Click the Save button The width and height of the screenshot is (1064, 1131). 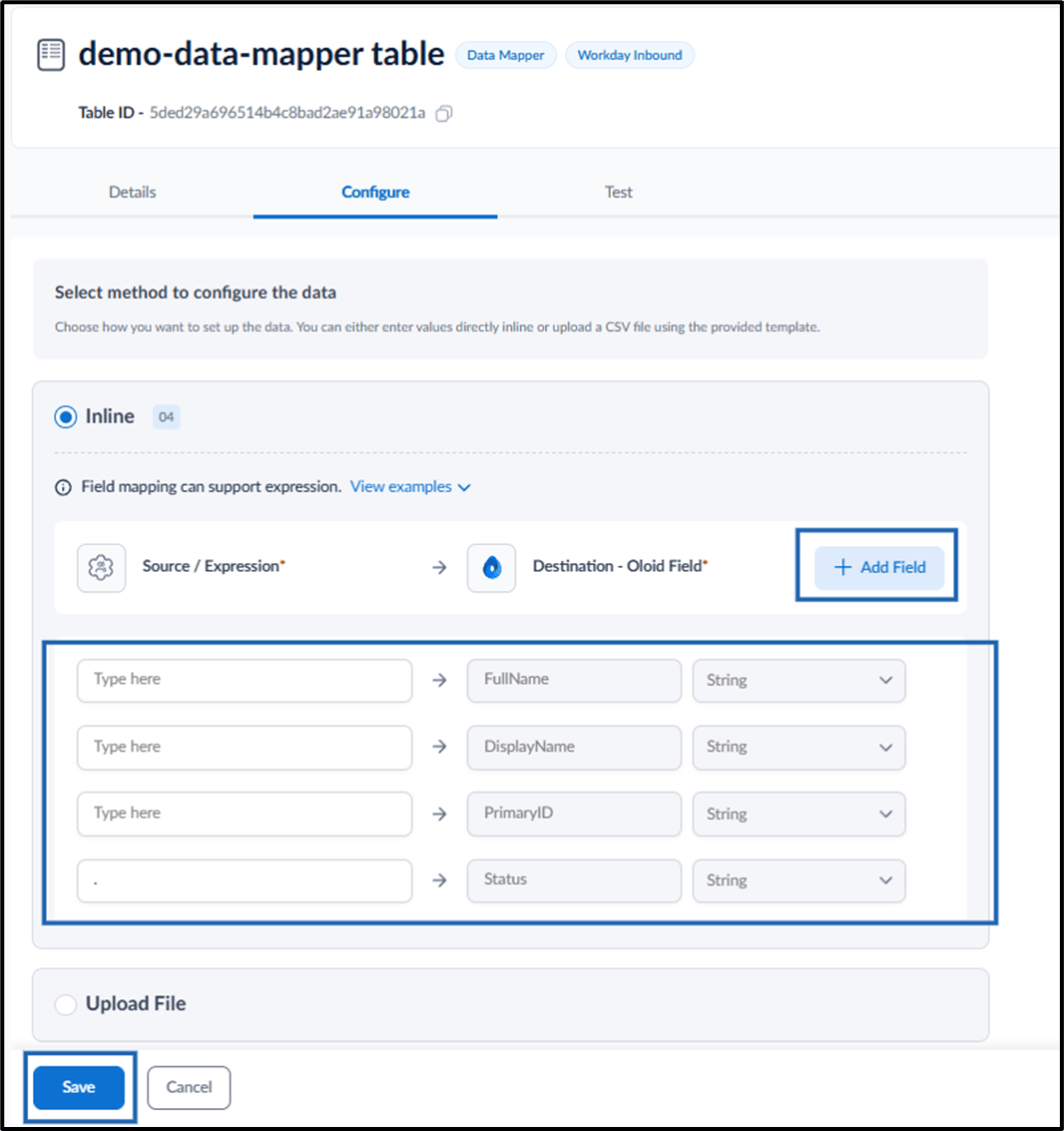pos(79,1087)
